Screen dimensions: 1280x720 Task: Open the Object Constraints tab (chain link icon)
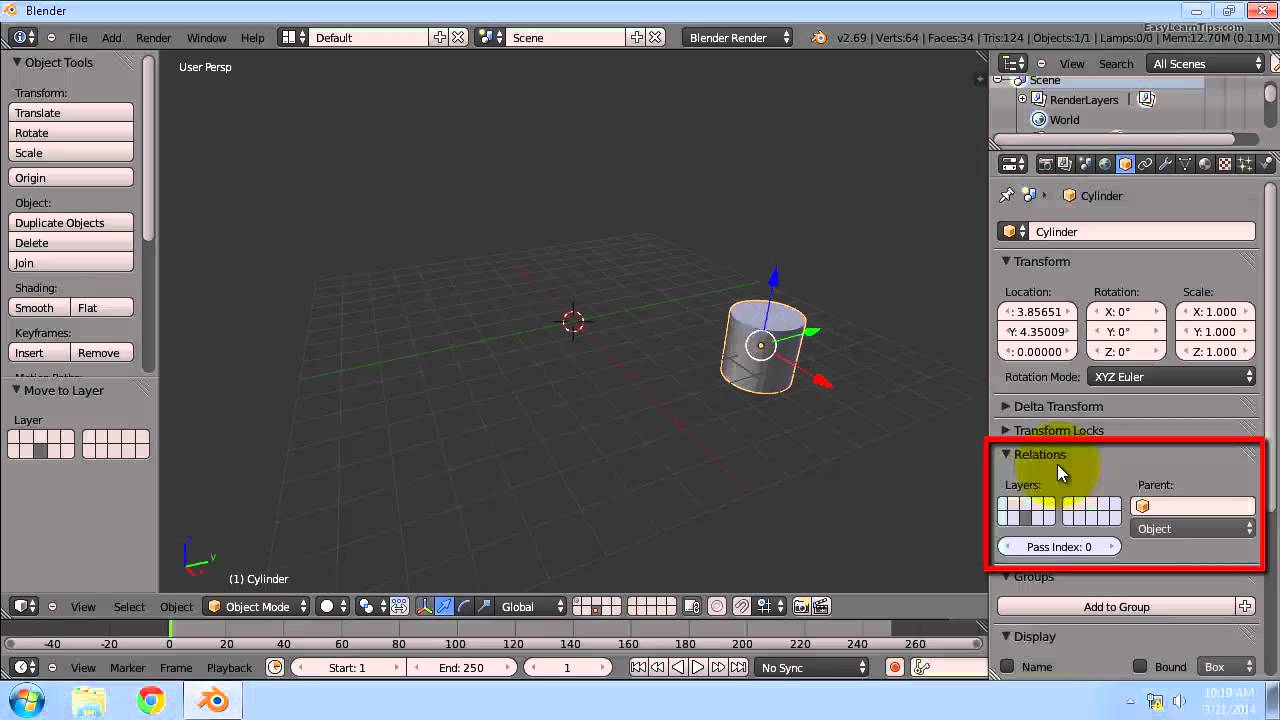(1145, 163)
